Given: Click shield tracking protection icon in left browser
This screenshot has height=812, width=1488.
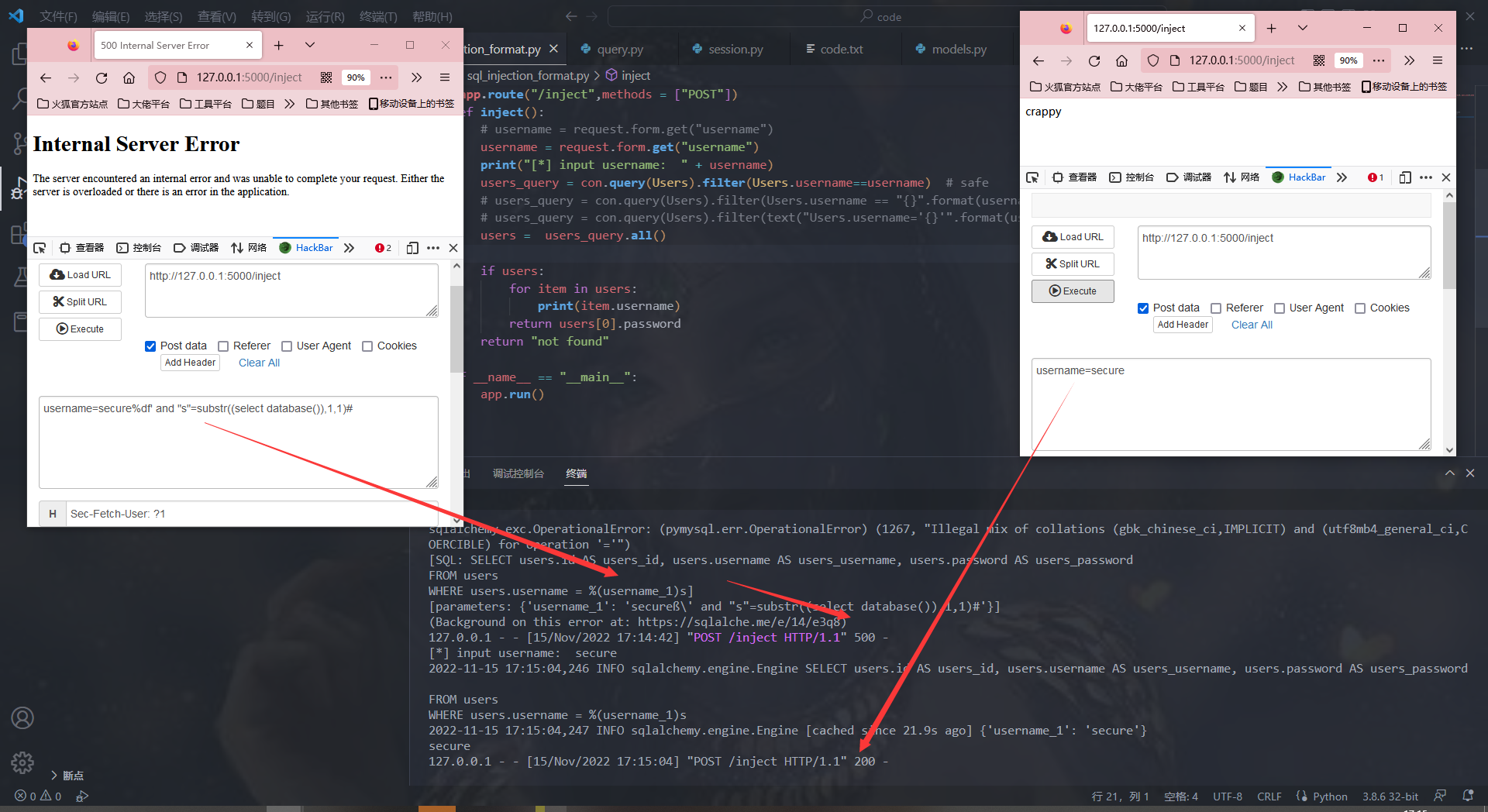Looking at the screenshot, I should [160, 77].
